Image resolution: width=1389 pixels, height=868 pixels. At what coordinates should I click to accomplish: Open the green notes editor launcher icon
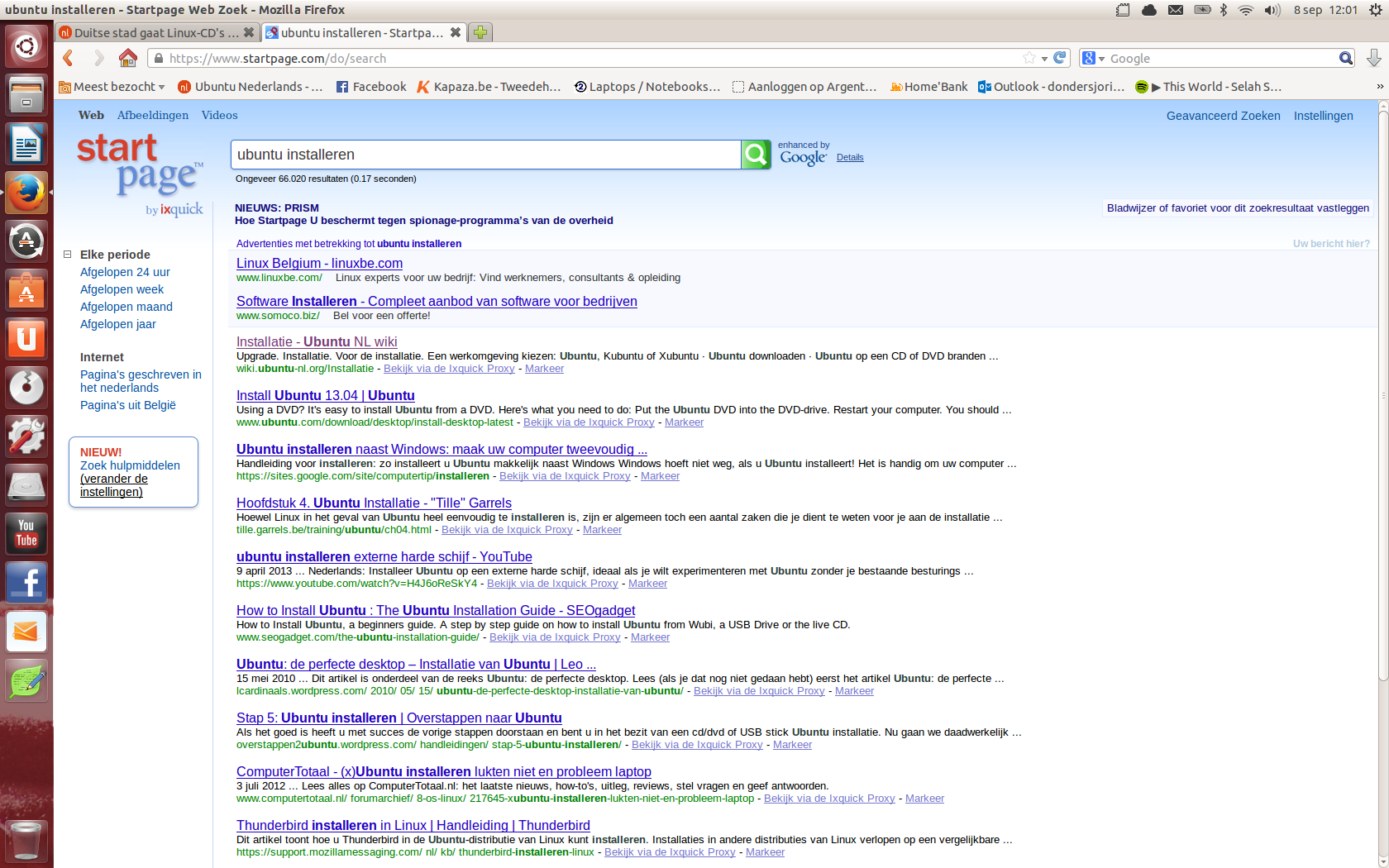click(x=26, y=680)
